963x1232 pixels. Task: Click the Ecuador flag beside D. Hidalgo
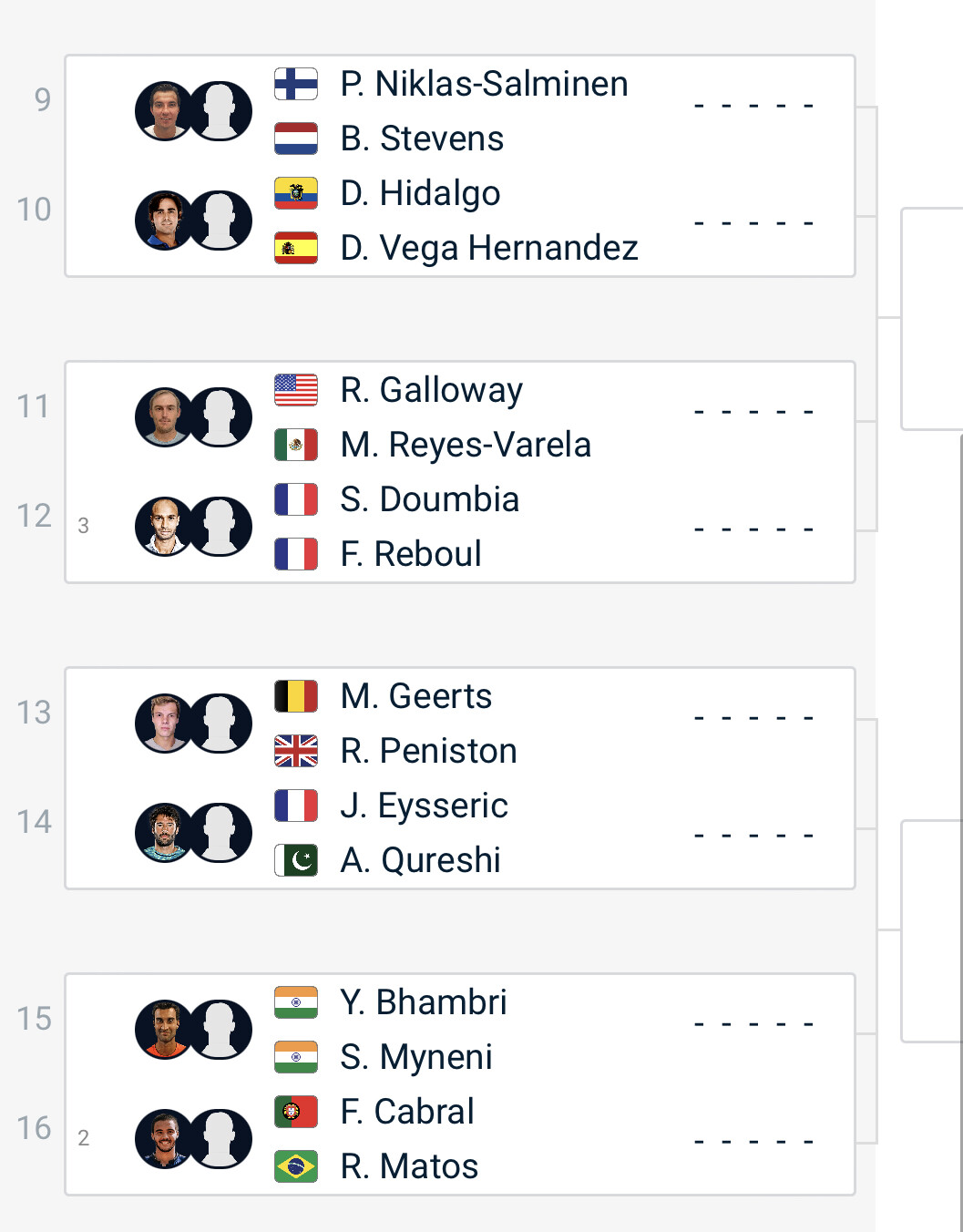click(x=296, y=193)
